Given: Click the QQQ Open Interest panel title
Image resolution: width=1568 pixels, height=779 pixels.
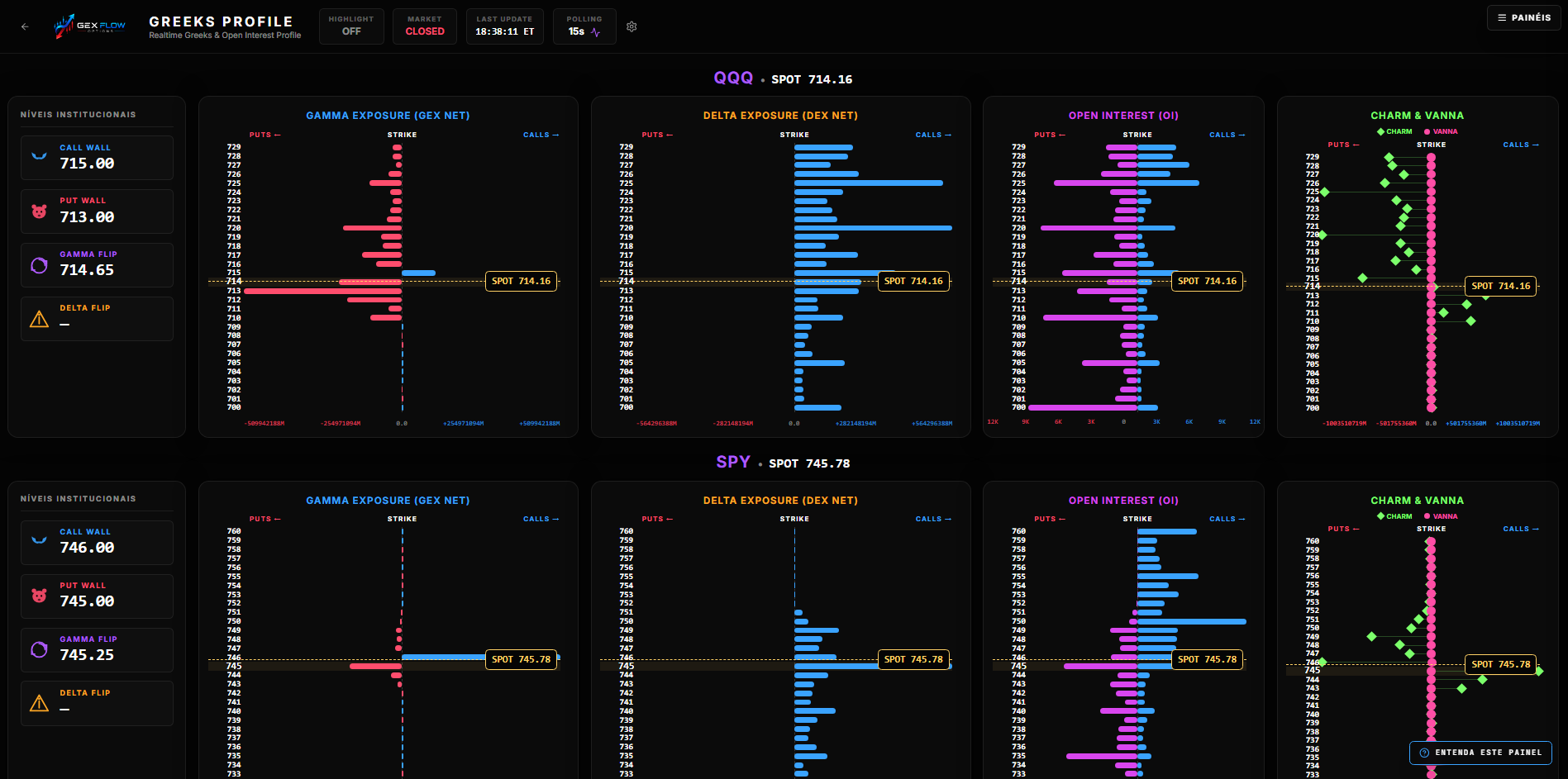Looking at the screenshot, I should pyautogui.click(x=1123, y=116).
